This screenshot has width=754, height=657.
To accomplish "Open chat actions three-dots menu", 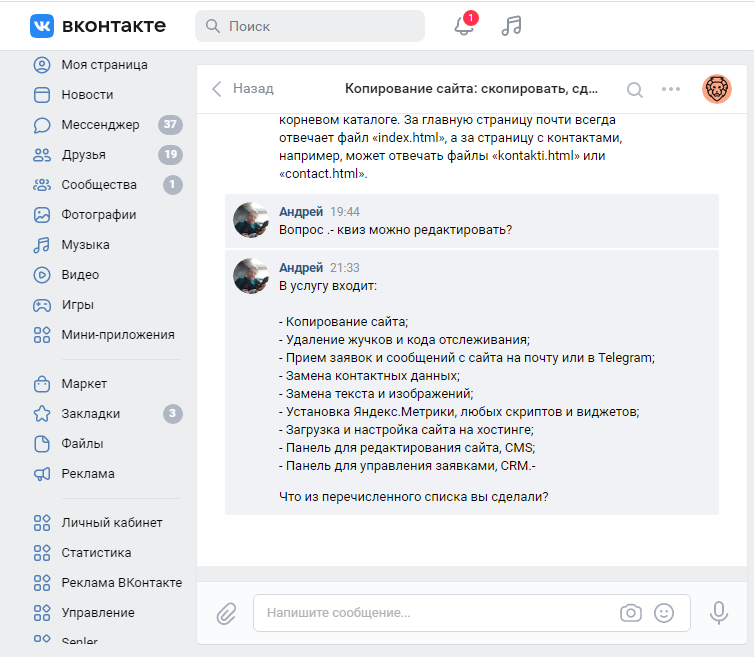I will (x=671, y=89).
